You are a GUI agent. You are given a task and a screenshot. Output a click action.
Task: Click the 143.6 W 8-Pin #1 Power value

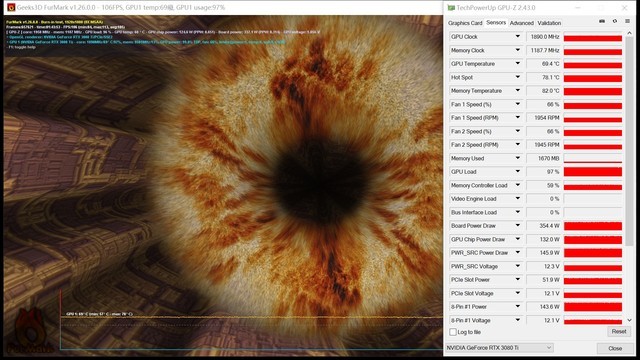click(549, 307)
